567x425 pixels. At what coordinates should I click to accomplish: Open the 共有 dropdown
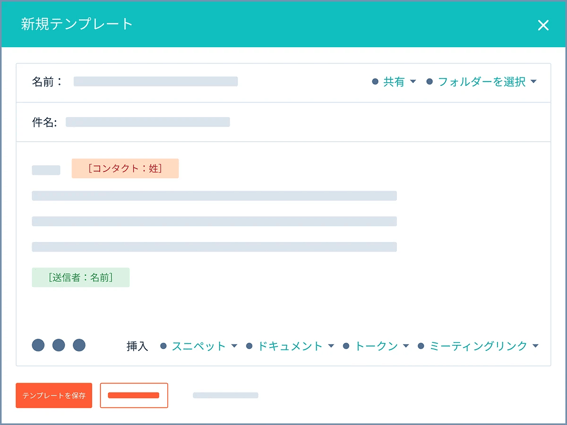click(394, 82)
